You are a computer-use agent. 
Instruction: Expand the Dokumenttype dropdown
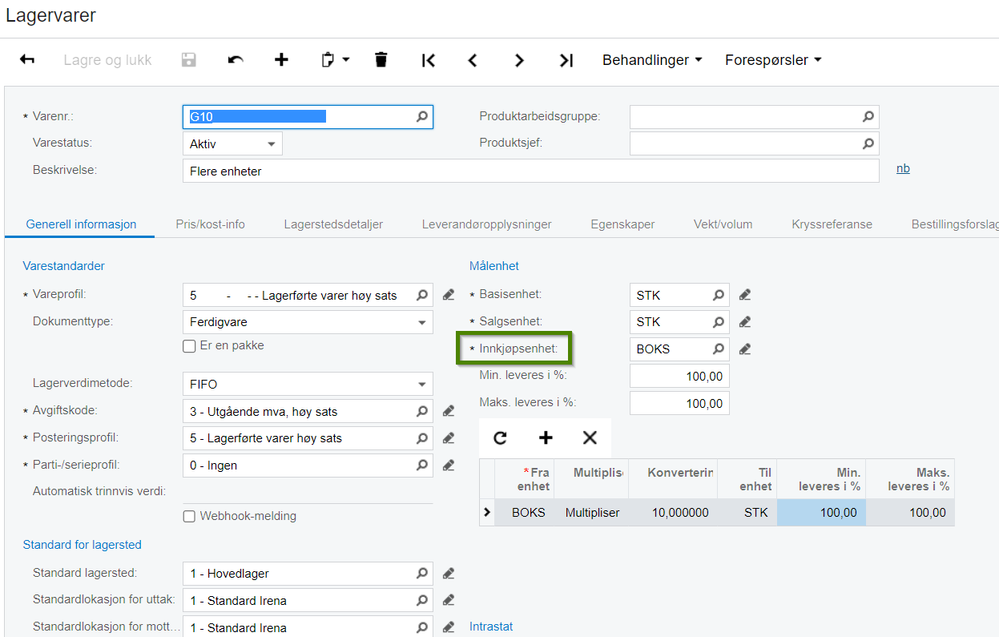click(308, 322)
